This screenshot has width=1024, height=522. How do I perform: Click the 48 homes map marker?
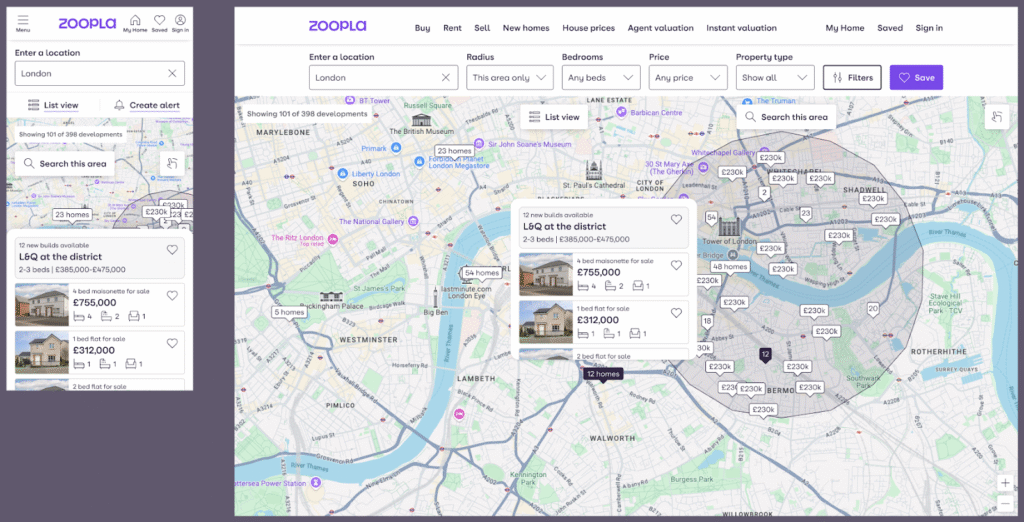tap(729, 267)
